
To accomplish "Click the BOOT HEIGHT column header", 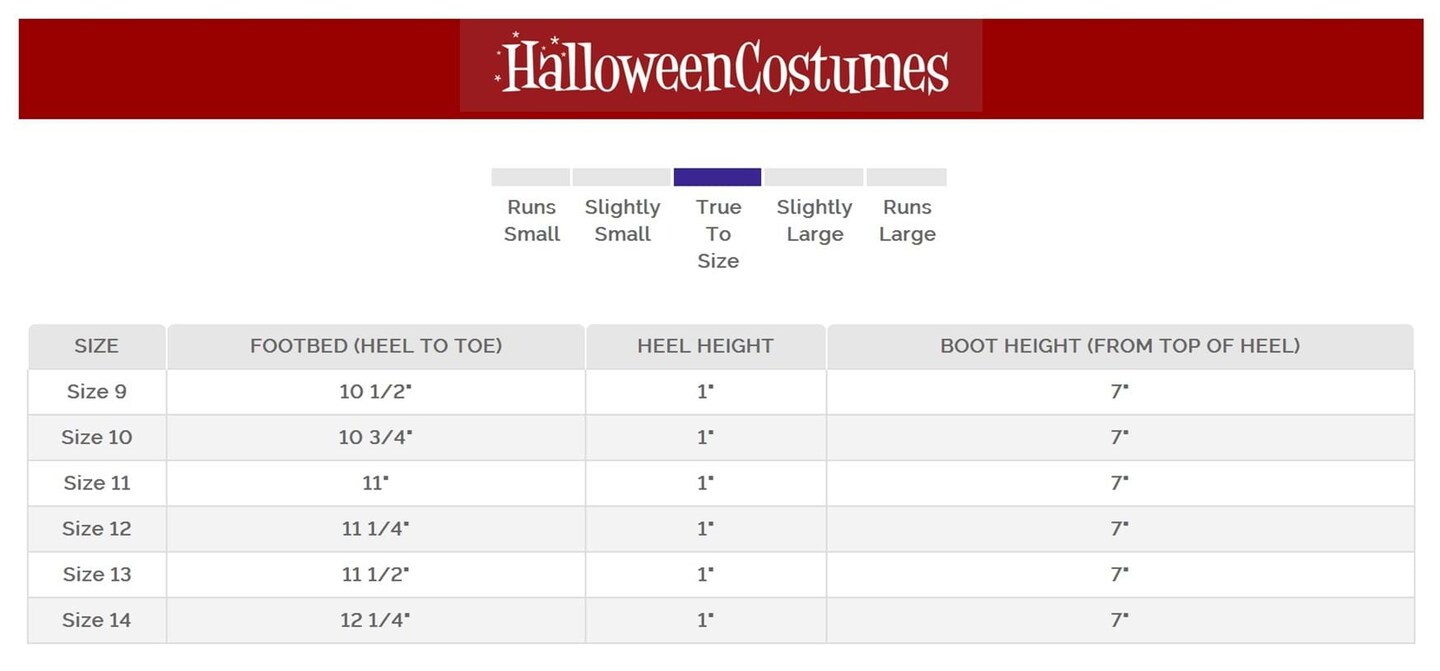I will tap(1120, 346).
